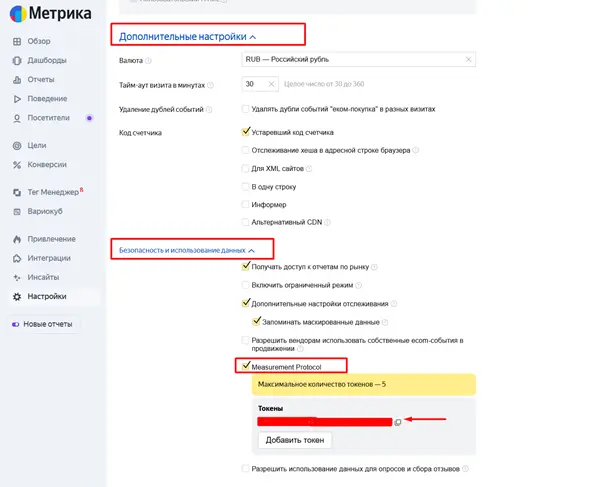602x487 pixels.
Task: Open Цели flag icon in sidebar
Action: click(x=16, y=145)
